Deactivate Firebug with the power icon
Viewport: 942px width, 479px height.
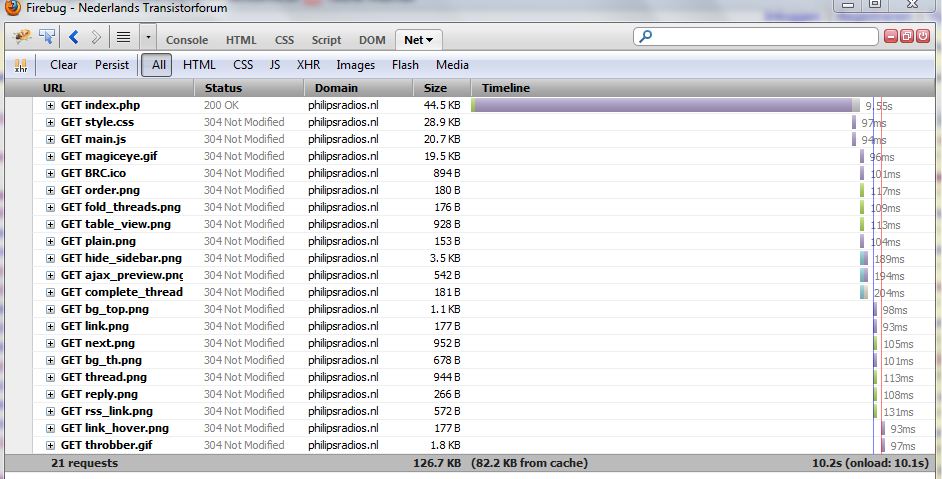pyautogui.click(x=923, y=37)
